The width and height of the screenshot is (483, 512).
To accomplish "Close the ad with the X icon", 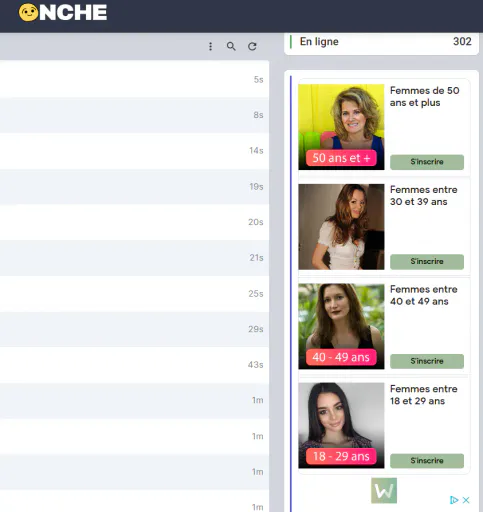I will pos(466,500).
